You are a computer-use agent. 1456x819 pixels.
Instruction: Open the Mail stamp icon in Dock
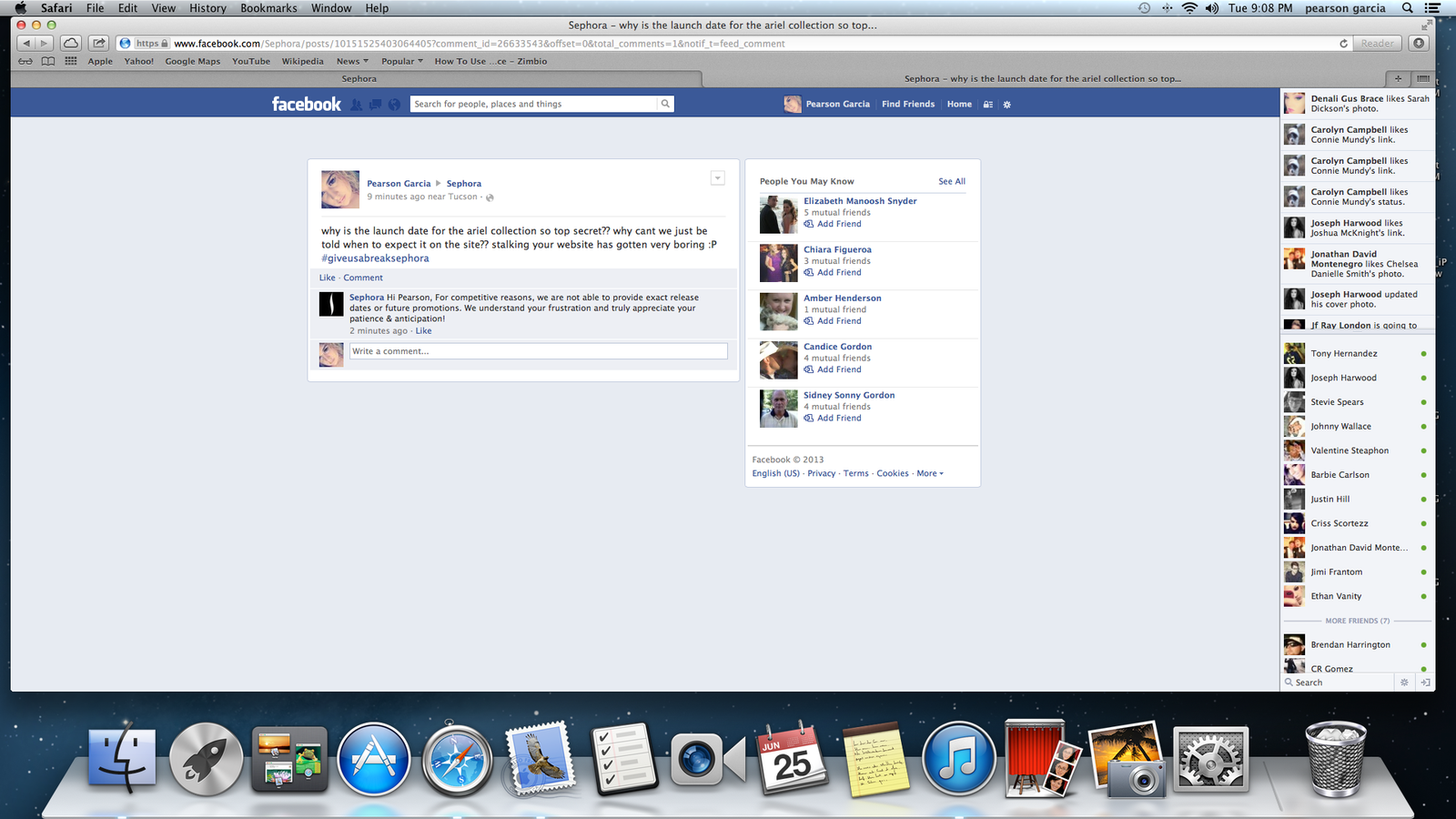coord(541,758)
